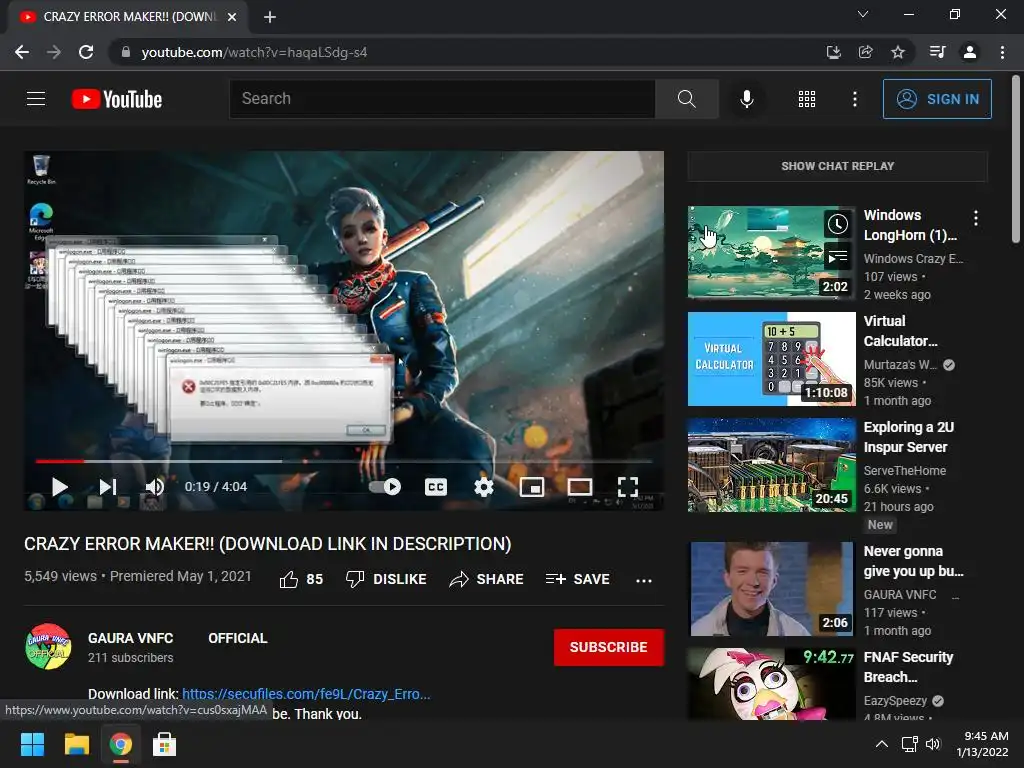
Task: Add Windows LongHorn video to queue
Action: [838, 257]
